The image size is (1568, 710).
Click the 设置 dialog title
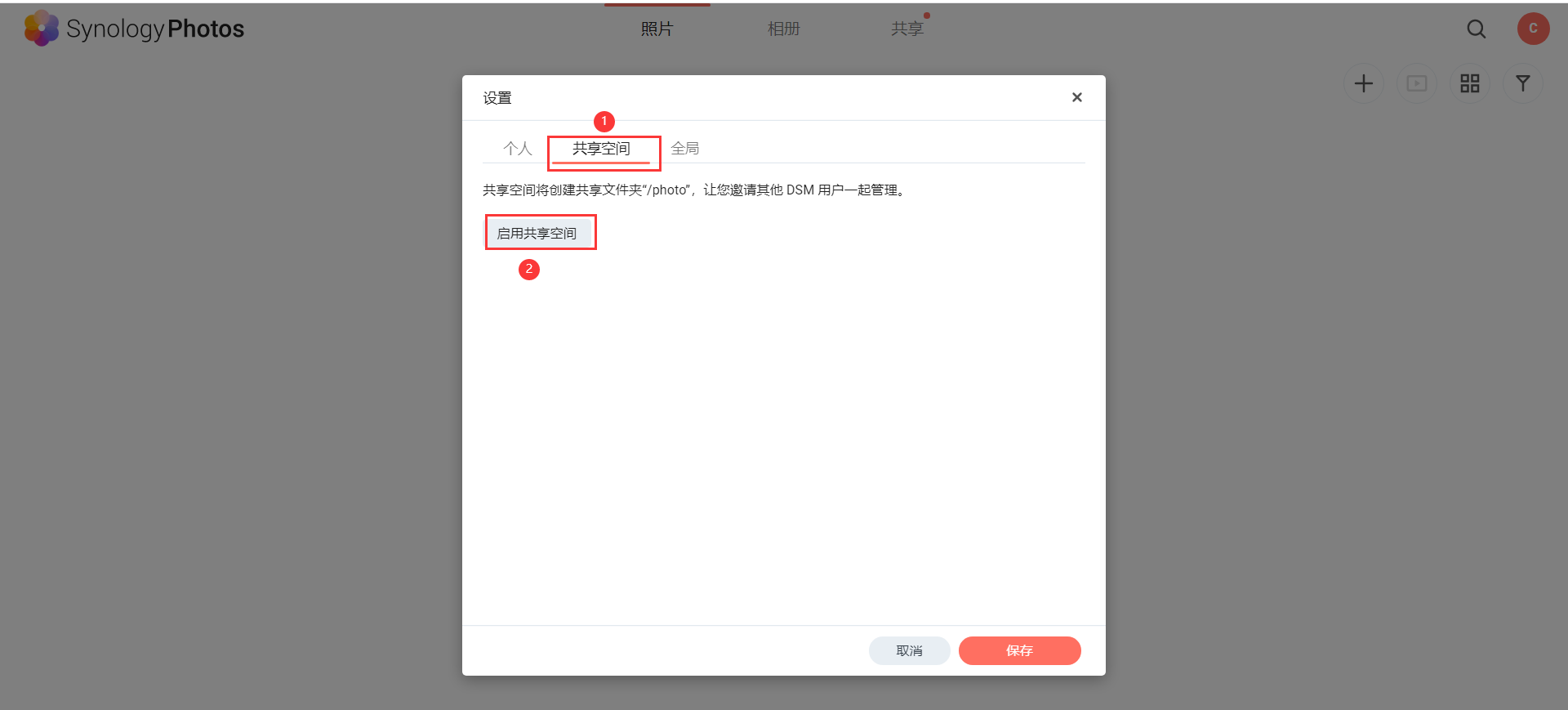(x=497, y=98)
